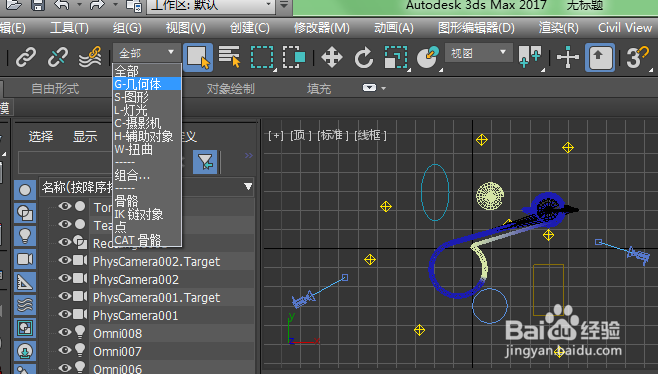Open the 视图 reference coordinate dropdown
Viewport: 658px width, 374px height.
click(x=478, y=53)
